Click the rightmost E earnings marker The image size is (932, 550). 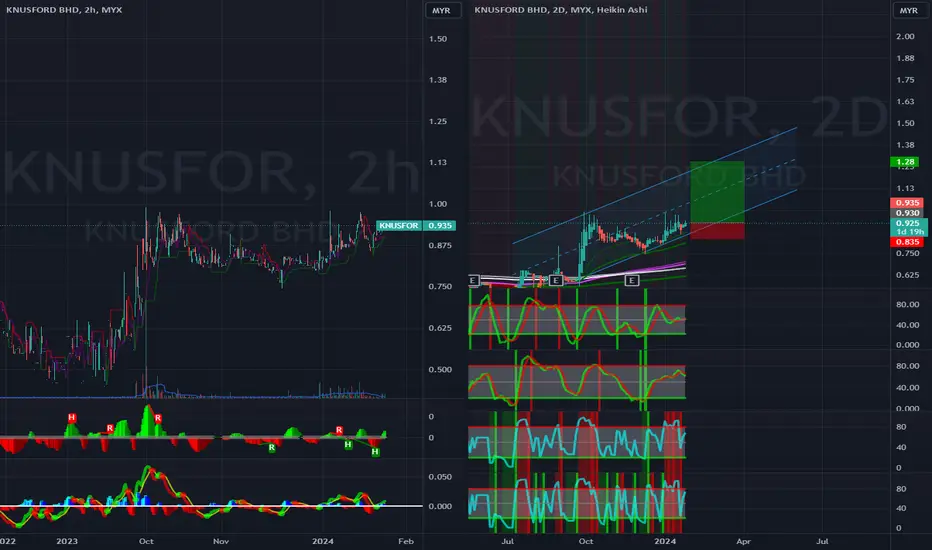[632, 280]
